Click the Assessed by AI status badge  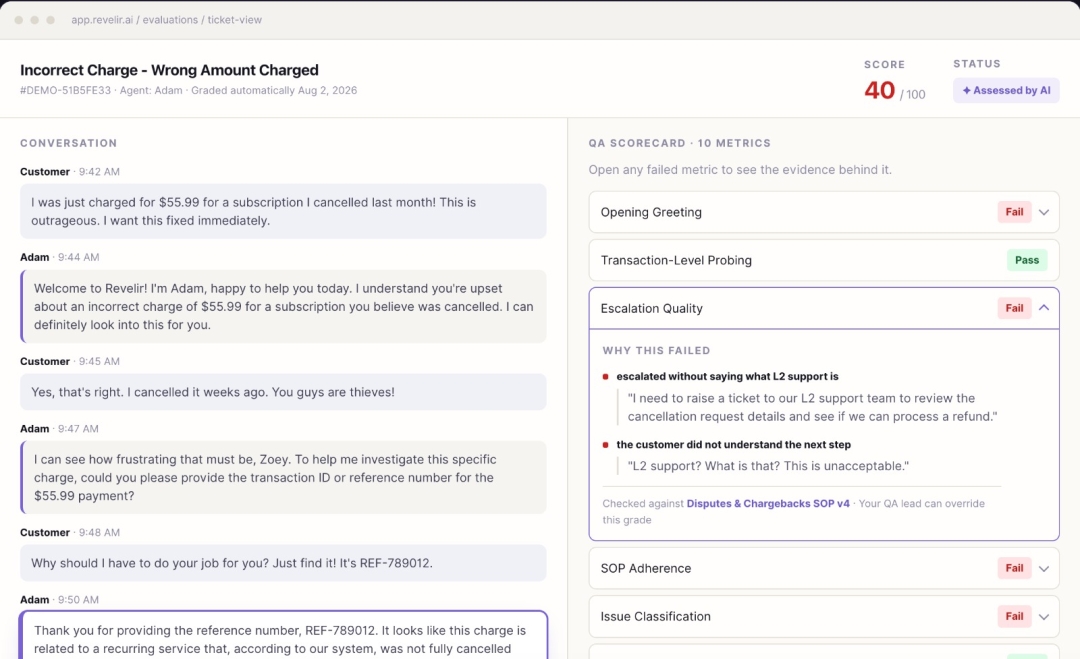tap(1006, 90)
